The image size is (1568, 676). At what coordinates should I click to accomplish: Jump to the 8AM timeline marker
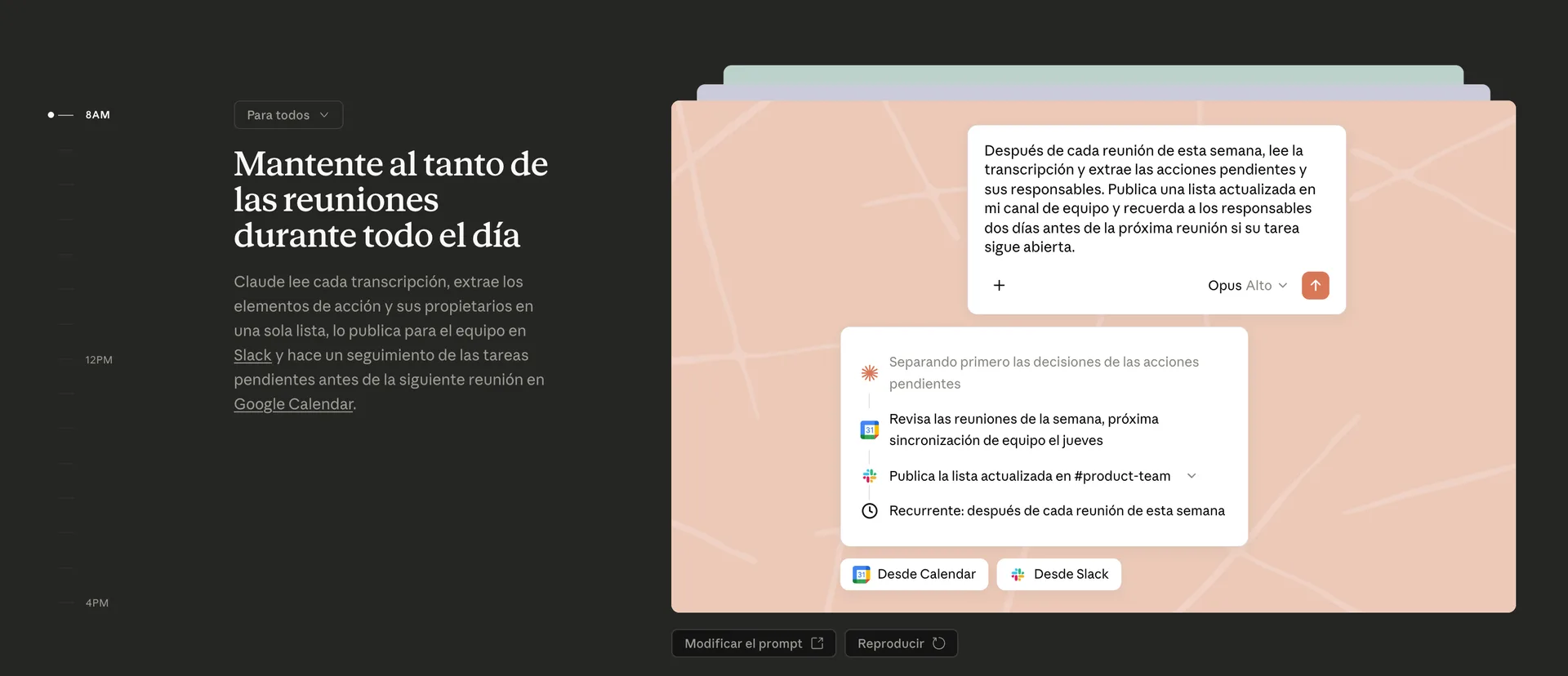97,115
